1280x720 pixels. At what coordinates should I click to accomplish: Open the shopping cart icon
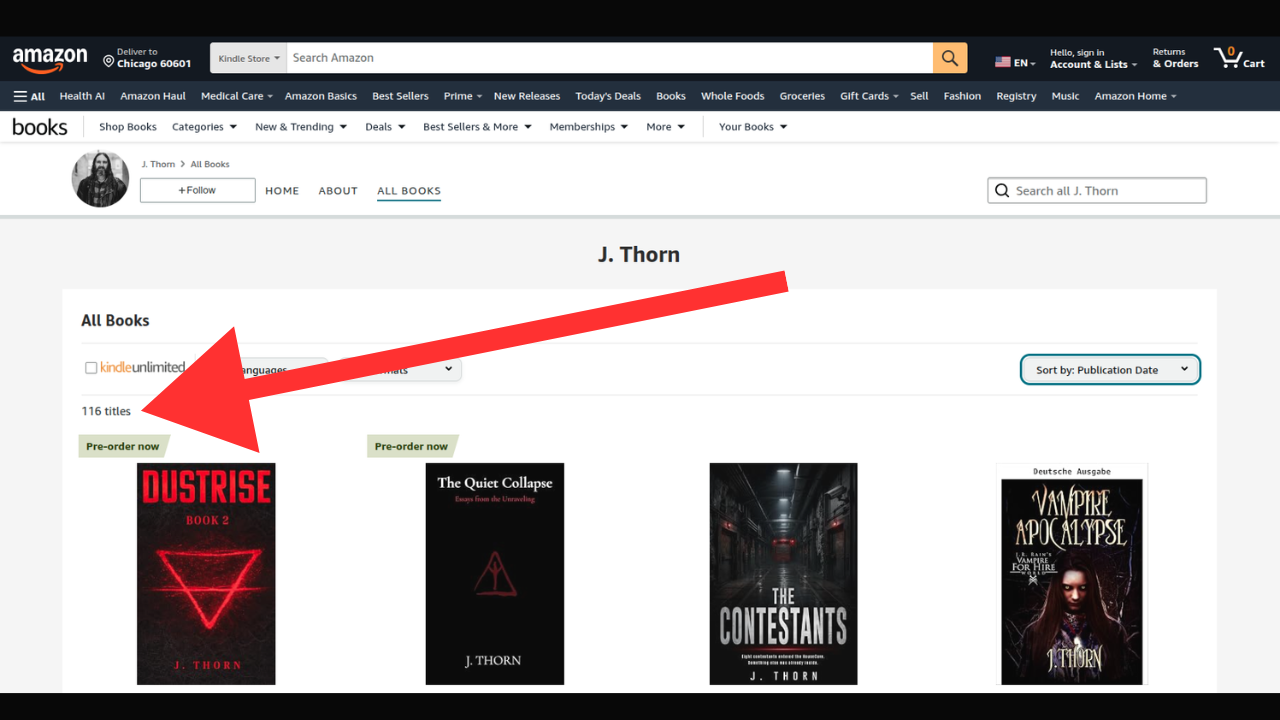tap(1239, 58)
